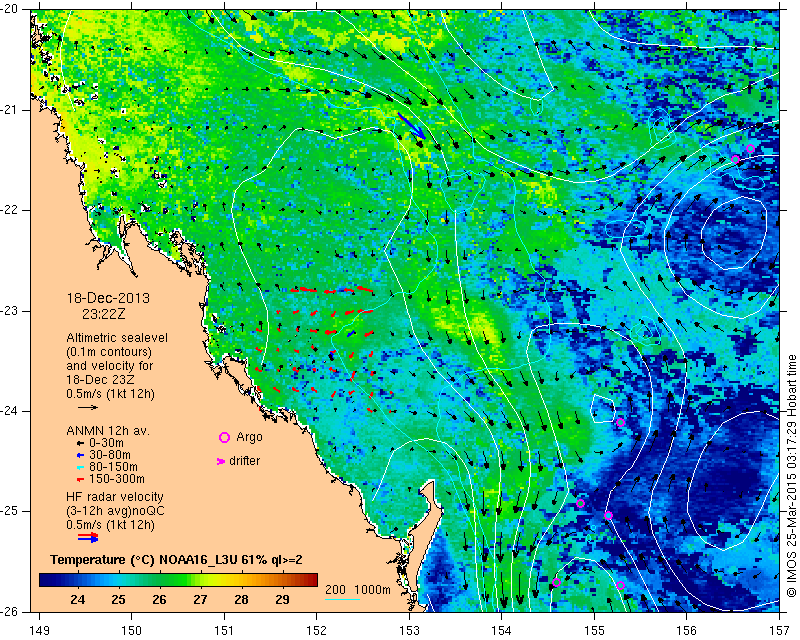Click the black altimetric velocity scale arrow
Screen dimensions: 800x640
pyautogui.click(x=88, y=407)
